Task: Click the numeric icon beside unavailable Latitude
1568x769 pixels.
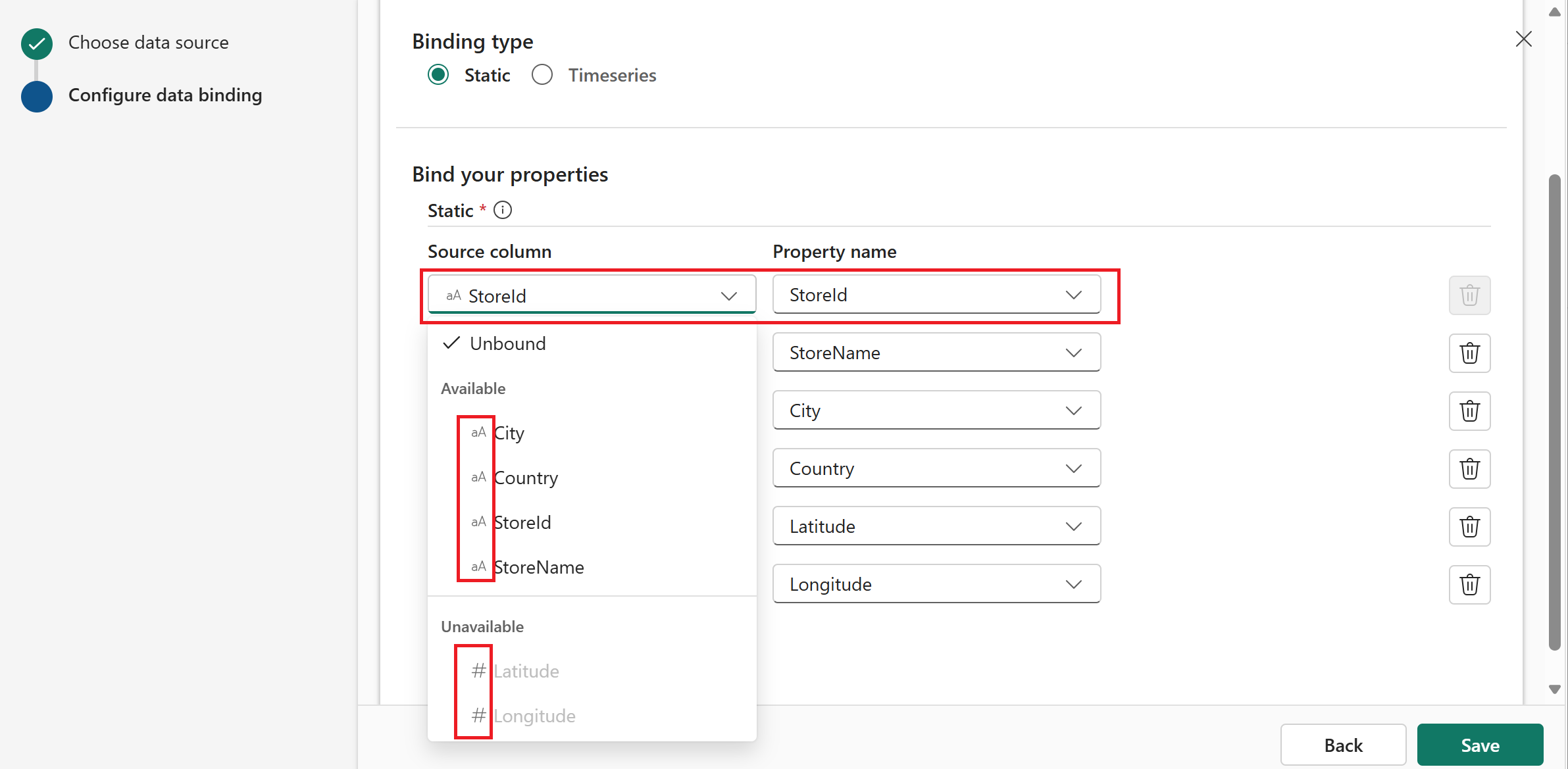Action: [478, 670]
